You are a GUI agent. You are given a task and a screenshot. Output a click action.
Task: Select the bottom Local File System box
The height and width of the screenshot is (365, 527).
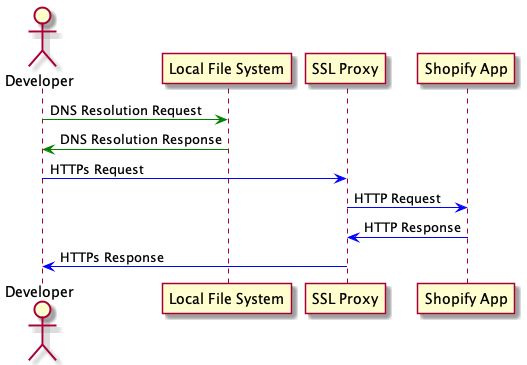(227, 299)
